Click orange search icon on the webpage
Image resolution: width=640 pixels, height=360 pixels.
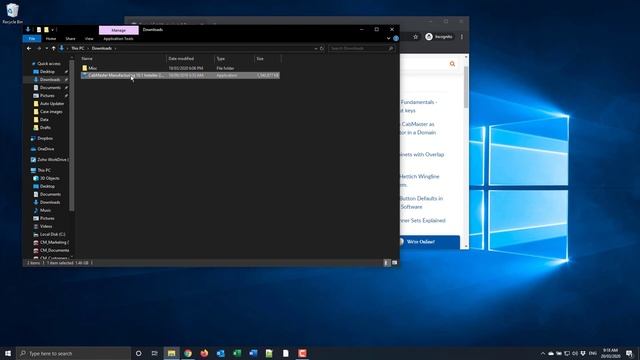tap(452, 64)
